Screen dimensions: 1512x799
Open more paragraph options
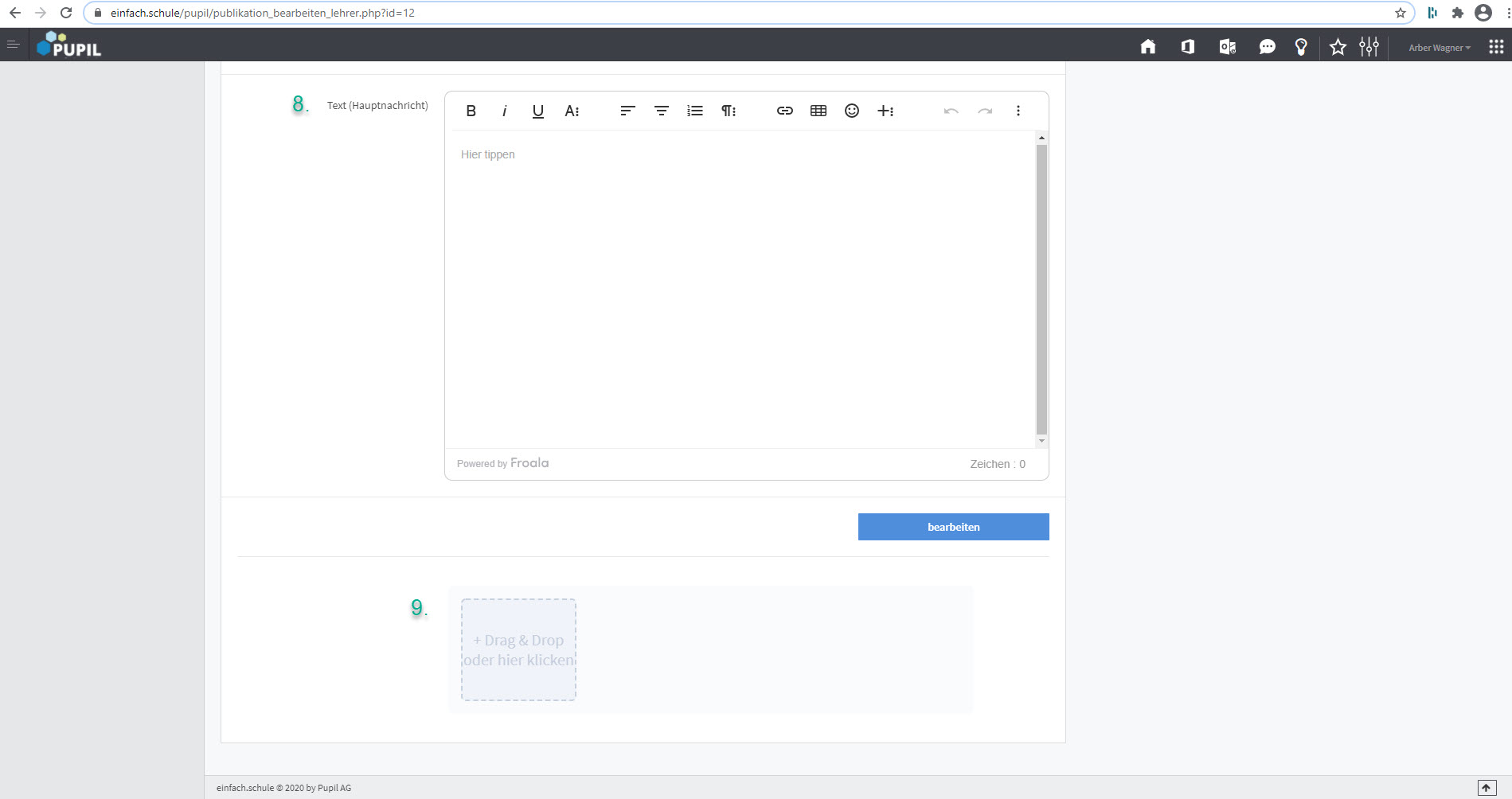point(729,111)
